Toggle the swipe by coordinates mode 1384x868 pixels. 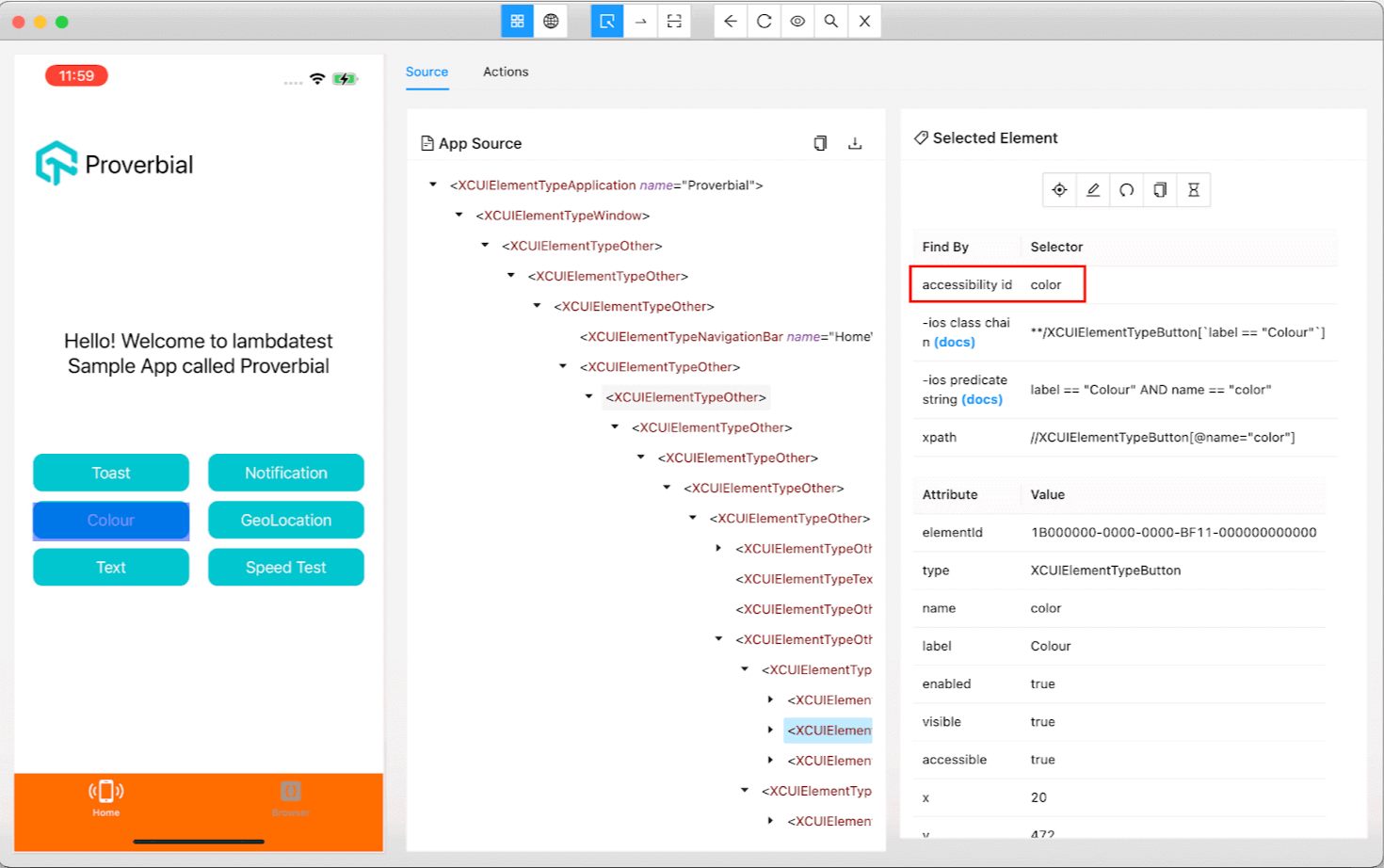coord(673,20)
